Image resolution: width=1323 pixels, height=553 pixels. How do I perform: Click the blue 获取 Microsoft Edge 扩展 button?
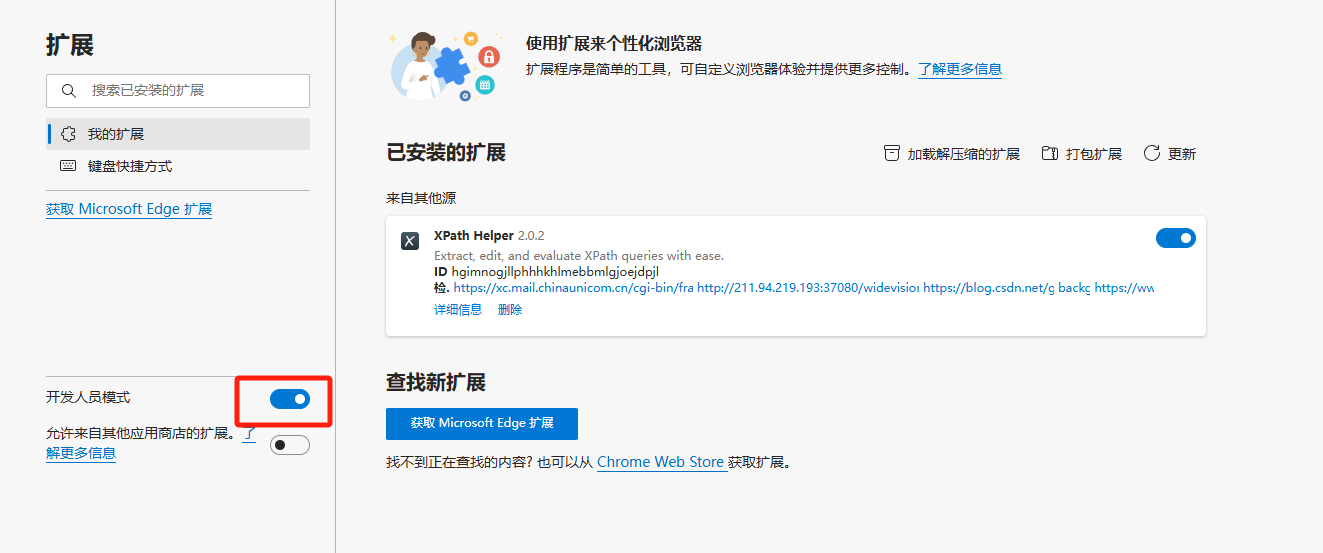tap(482, 423)
